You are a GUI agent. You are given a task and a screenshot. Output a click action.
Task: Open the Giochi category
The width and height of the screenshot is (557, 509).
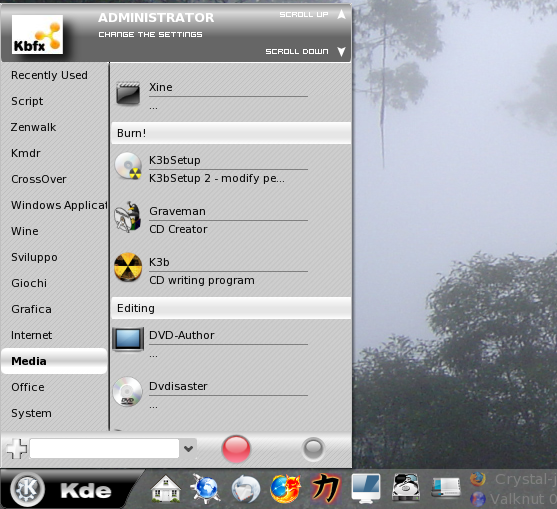(29, 283)
